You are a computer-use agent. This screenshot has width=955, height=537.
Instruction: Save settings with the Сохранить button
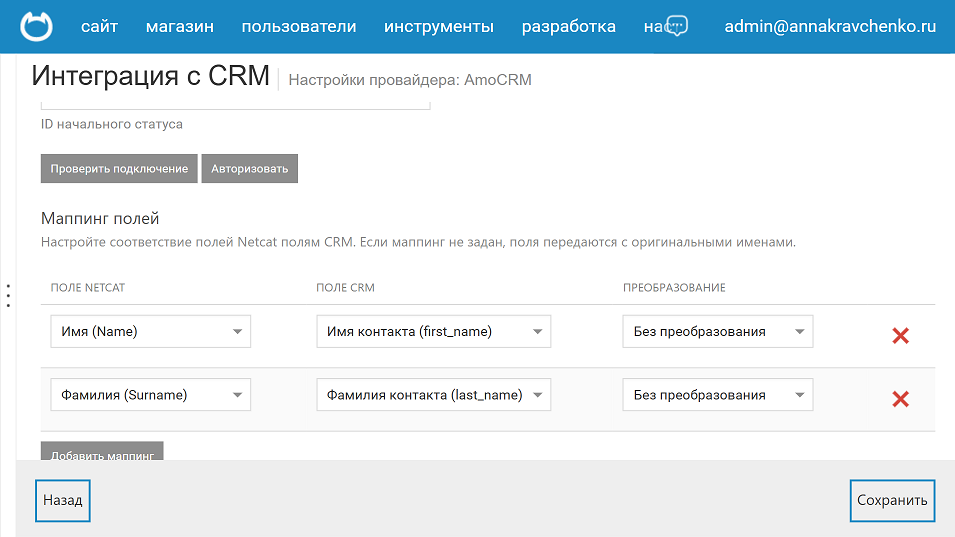pyautogui.click(x=892, y=501)
